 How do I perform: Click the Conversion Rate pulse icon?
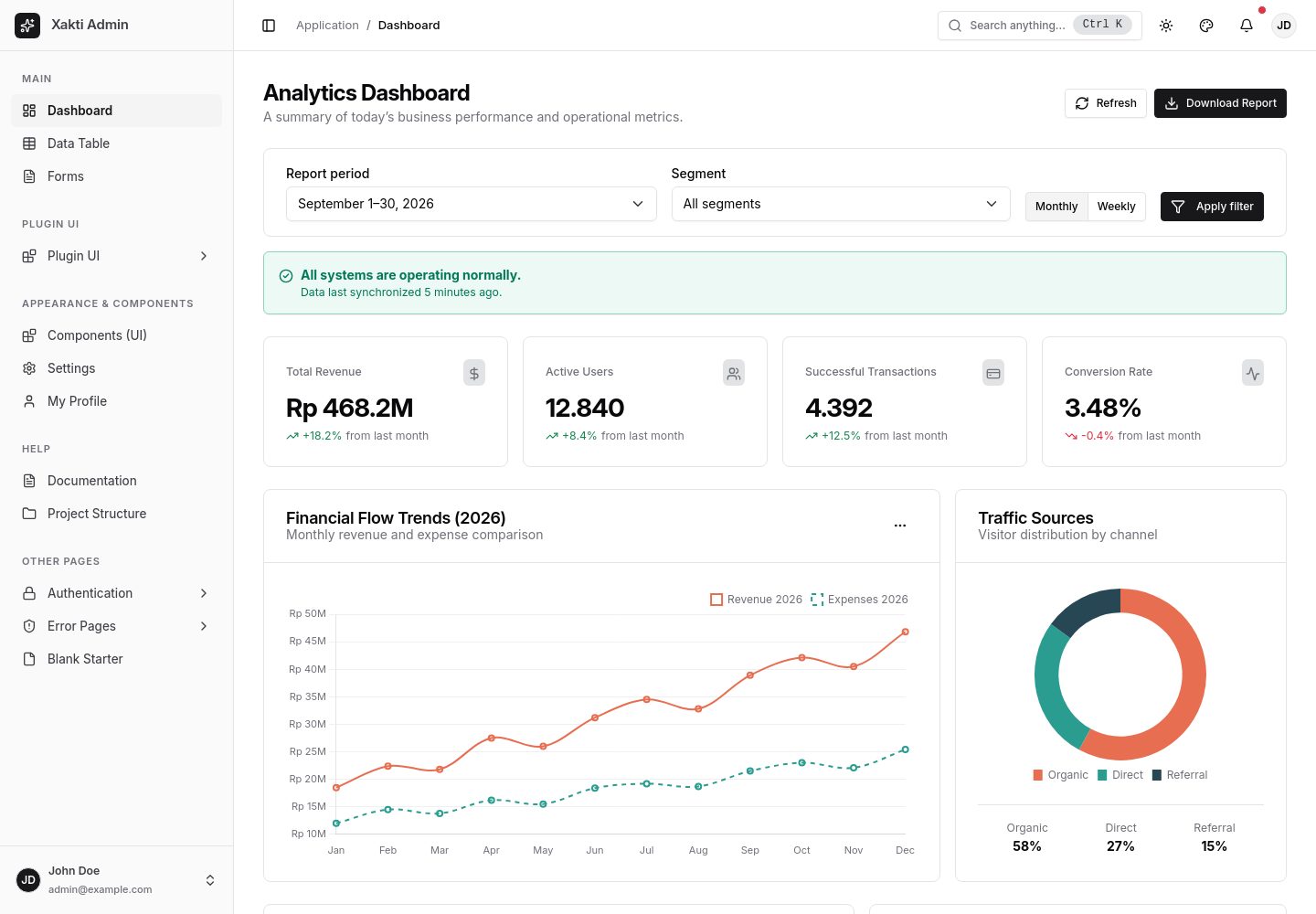[1253, 373]
